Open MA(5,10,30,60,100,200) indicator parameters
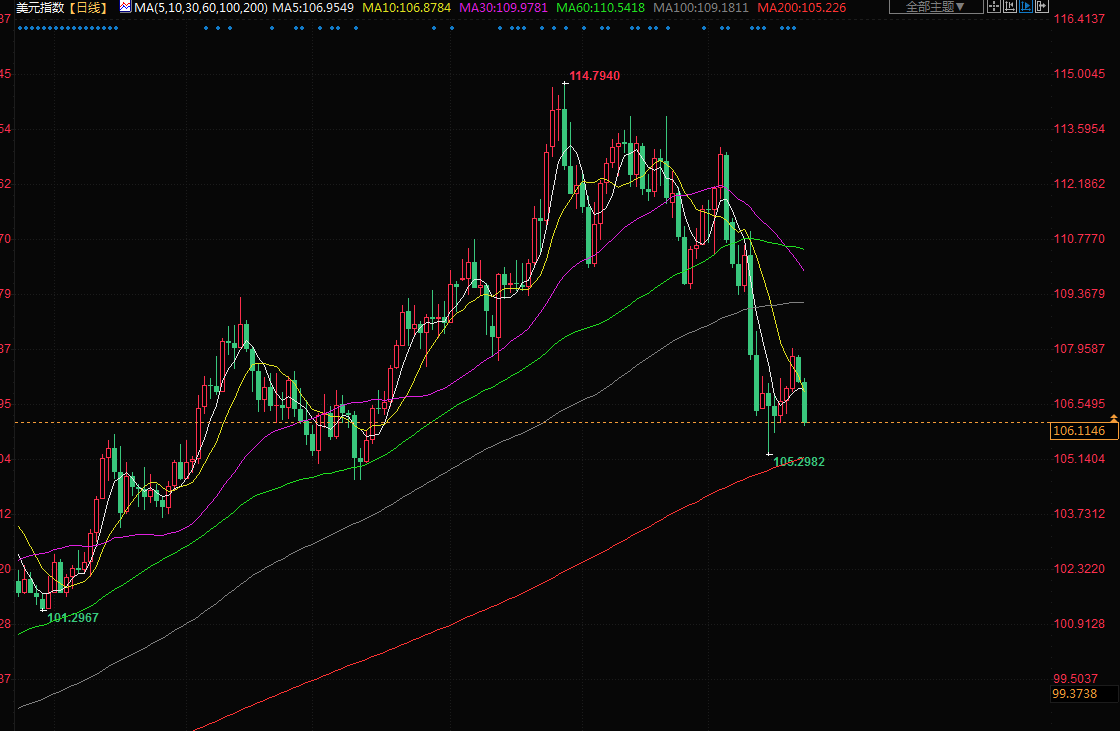The height and width of the screenshot is (731, 1120). point(200,7)
